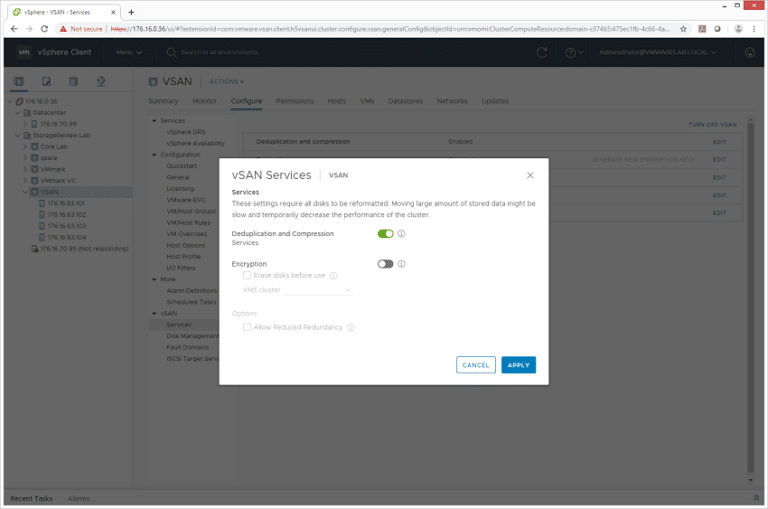Open the Alarms panel tab
Screen dimensions: 768x509
coord(78,498)
